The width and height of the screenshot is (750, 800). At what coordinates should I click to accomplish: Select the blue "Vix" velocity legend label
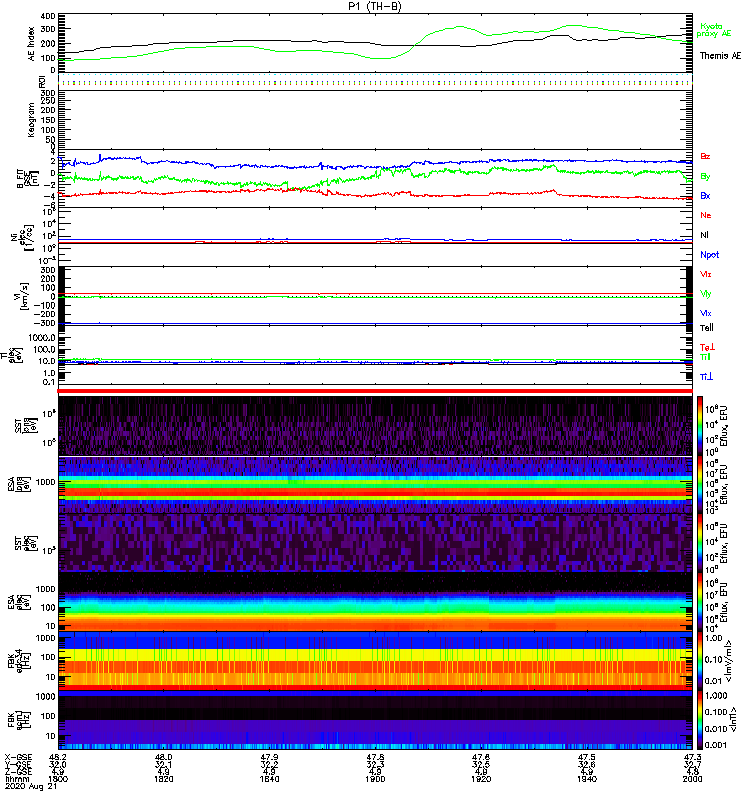[706, 312]
